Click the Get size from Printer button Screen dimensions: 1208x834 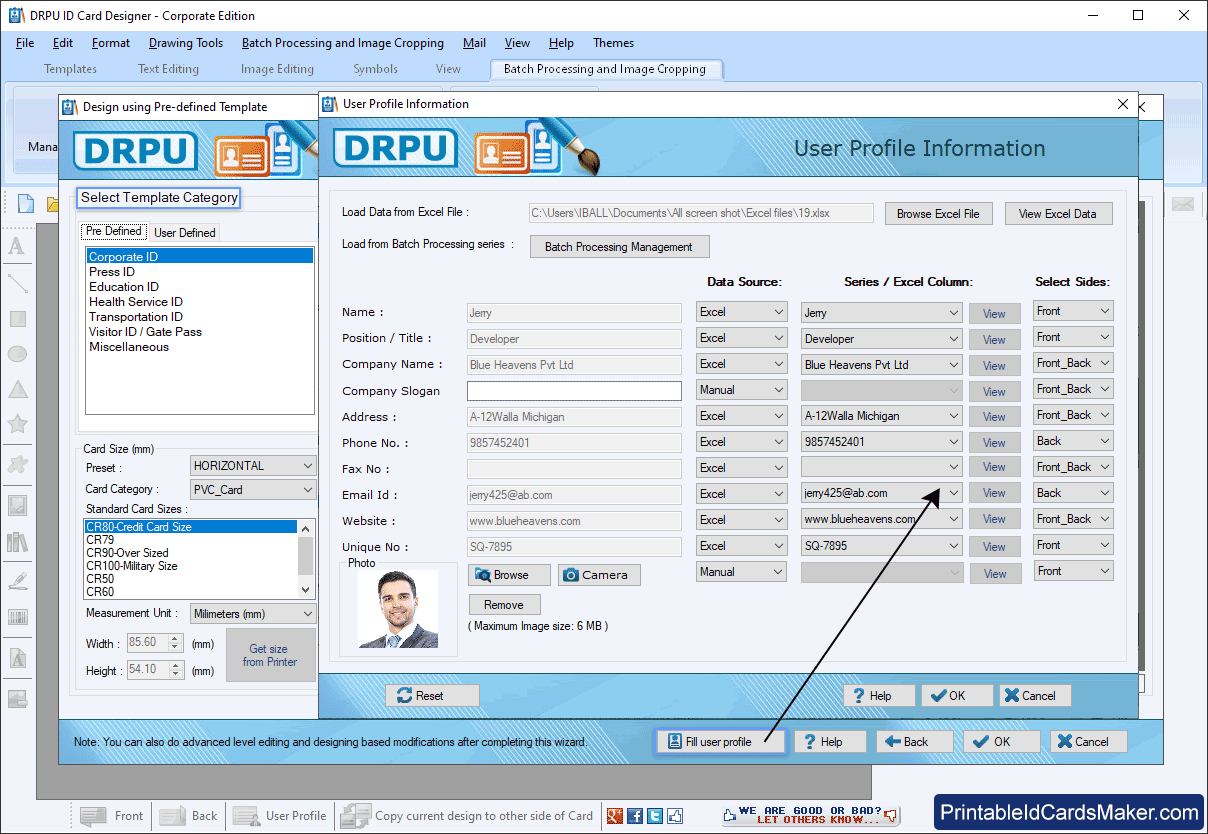coord(269,655)
